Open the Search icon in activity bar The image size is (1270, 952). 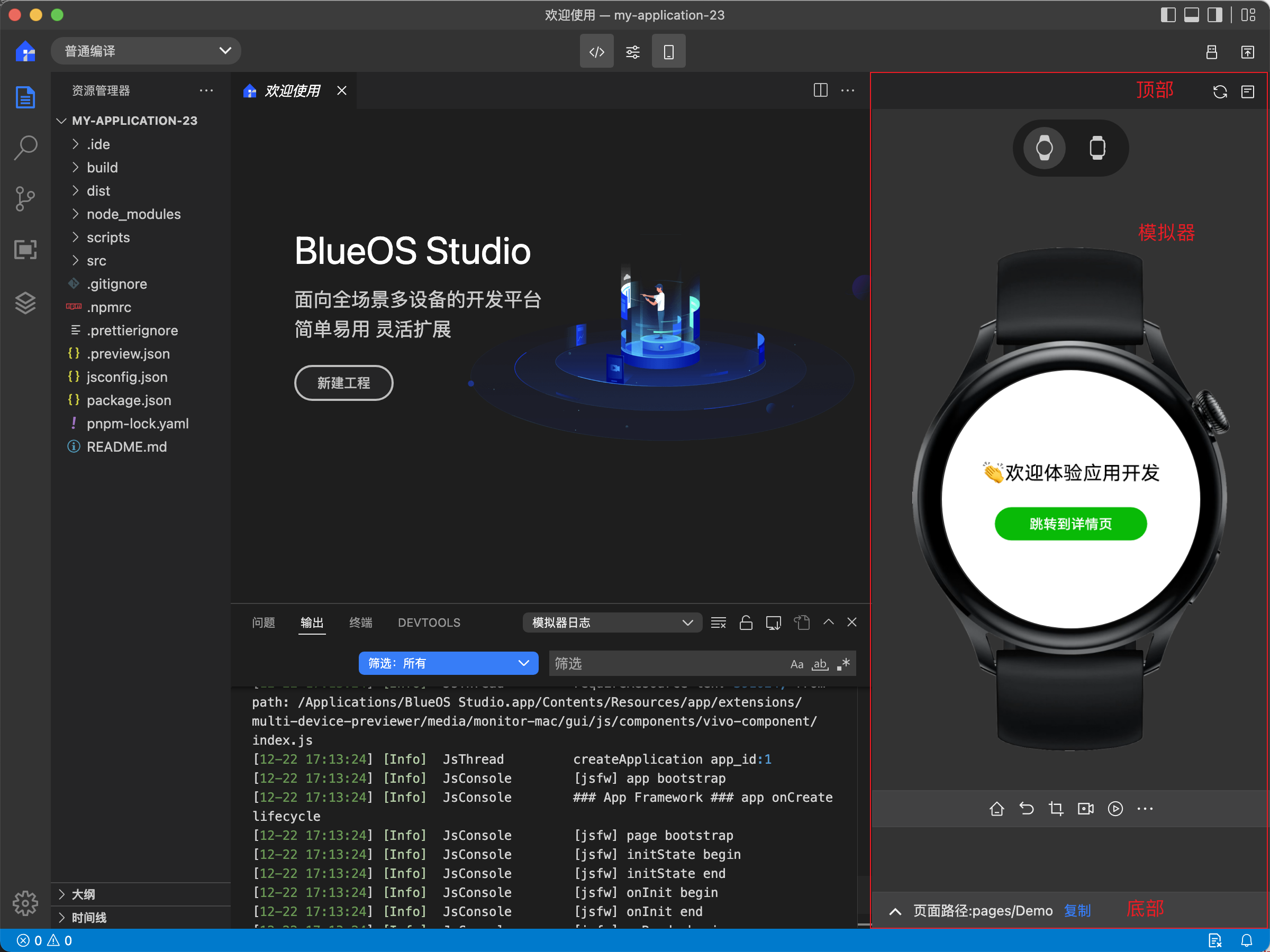click(x=25, y=148)
